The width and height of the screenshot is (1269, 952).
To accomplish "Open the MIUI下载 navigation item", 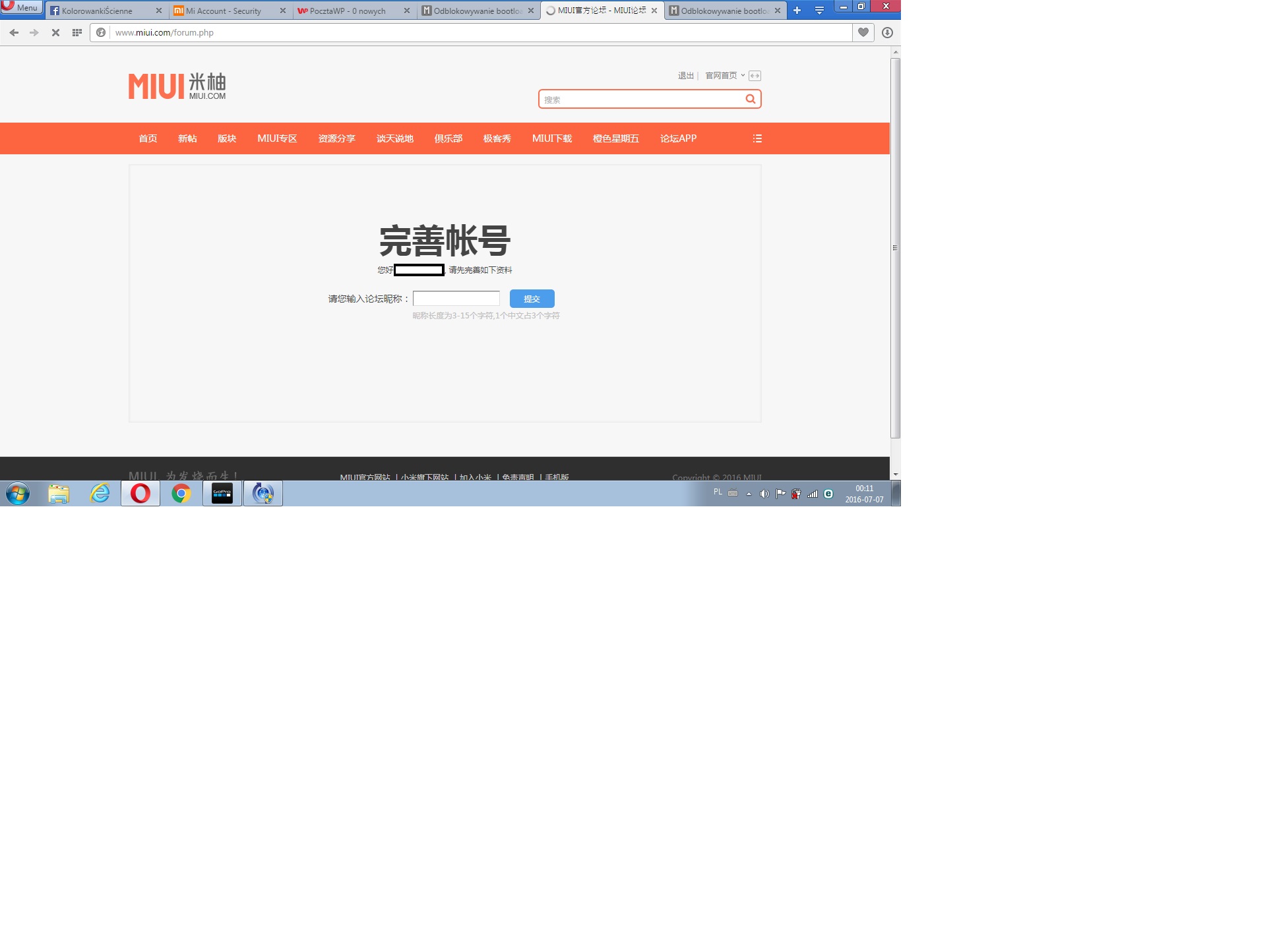I will click(551, 138).
